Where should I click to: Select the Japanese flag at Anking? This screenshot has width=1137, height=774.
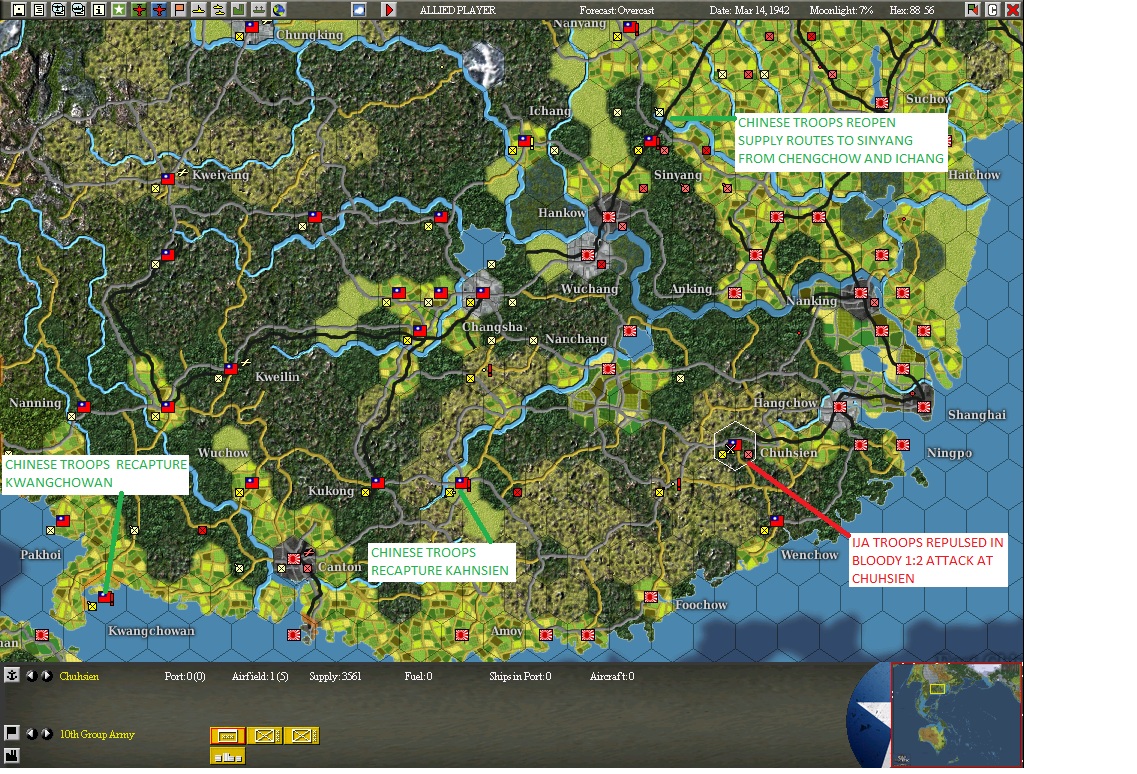click(x=735, y=293)
